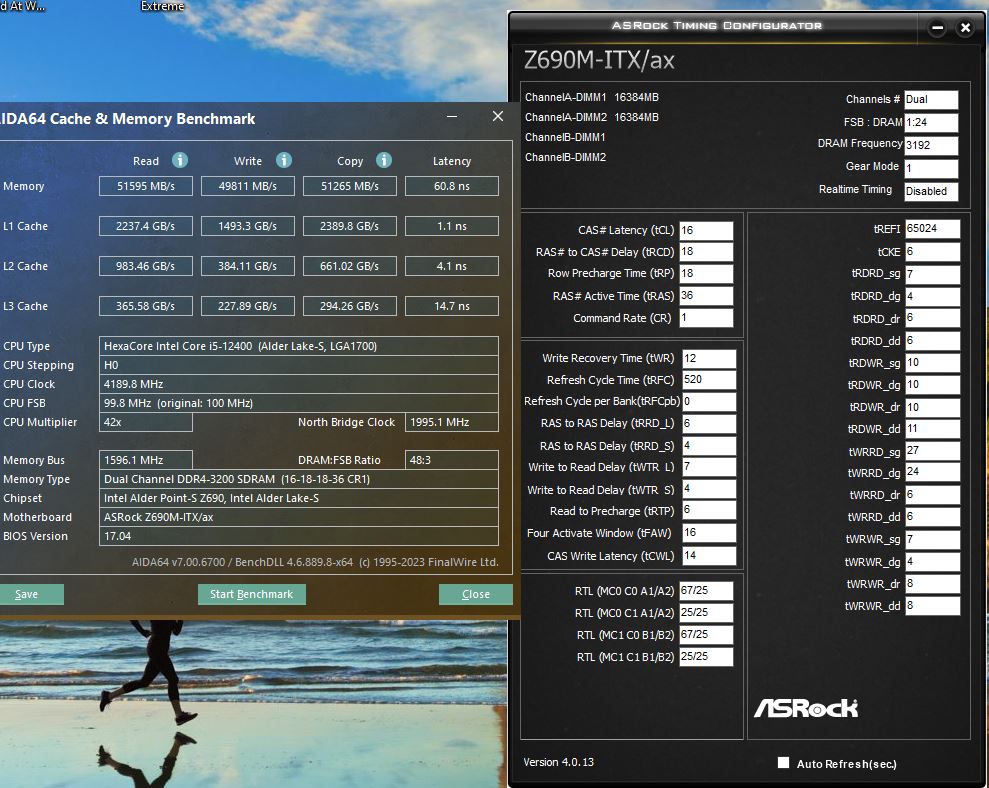Click the RTL (MC0 C1 A1/A2) field
Screen dimensions: 989x788
(x=706, y=613)
